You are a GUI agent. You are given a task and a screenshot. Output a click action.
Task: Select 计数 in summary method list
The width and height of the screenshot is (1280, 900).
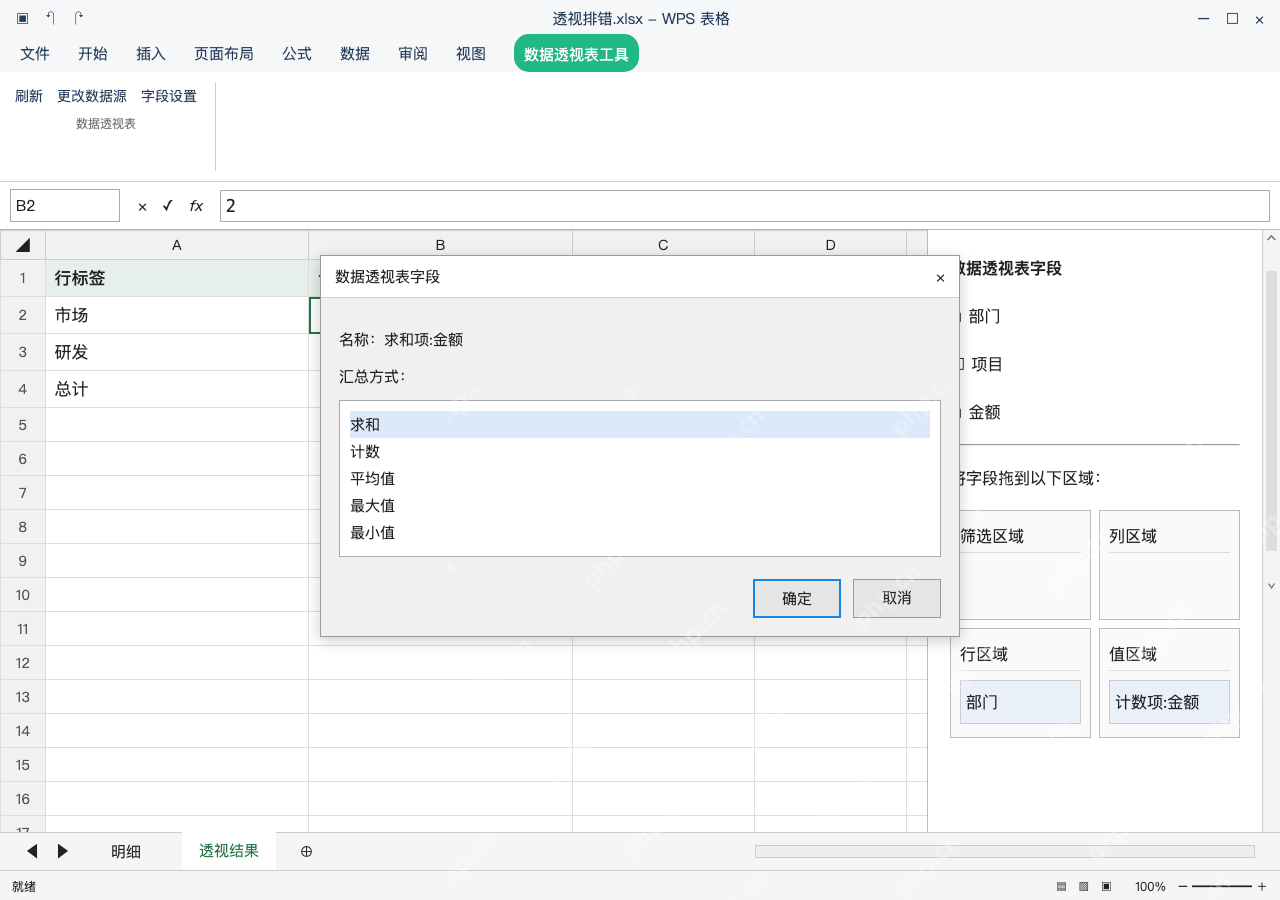coord(640,452)
